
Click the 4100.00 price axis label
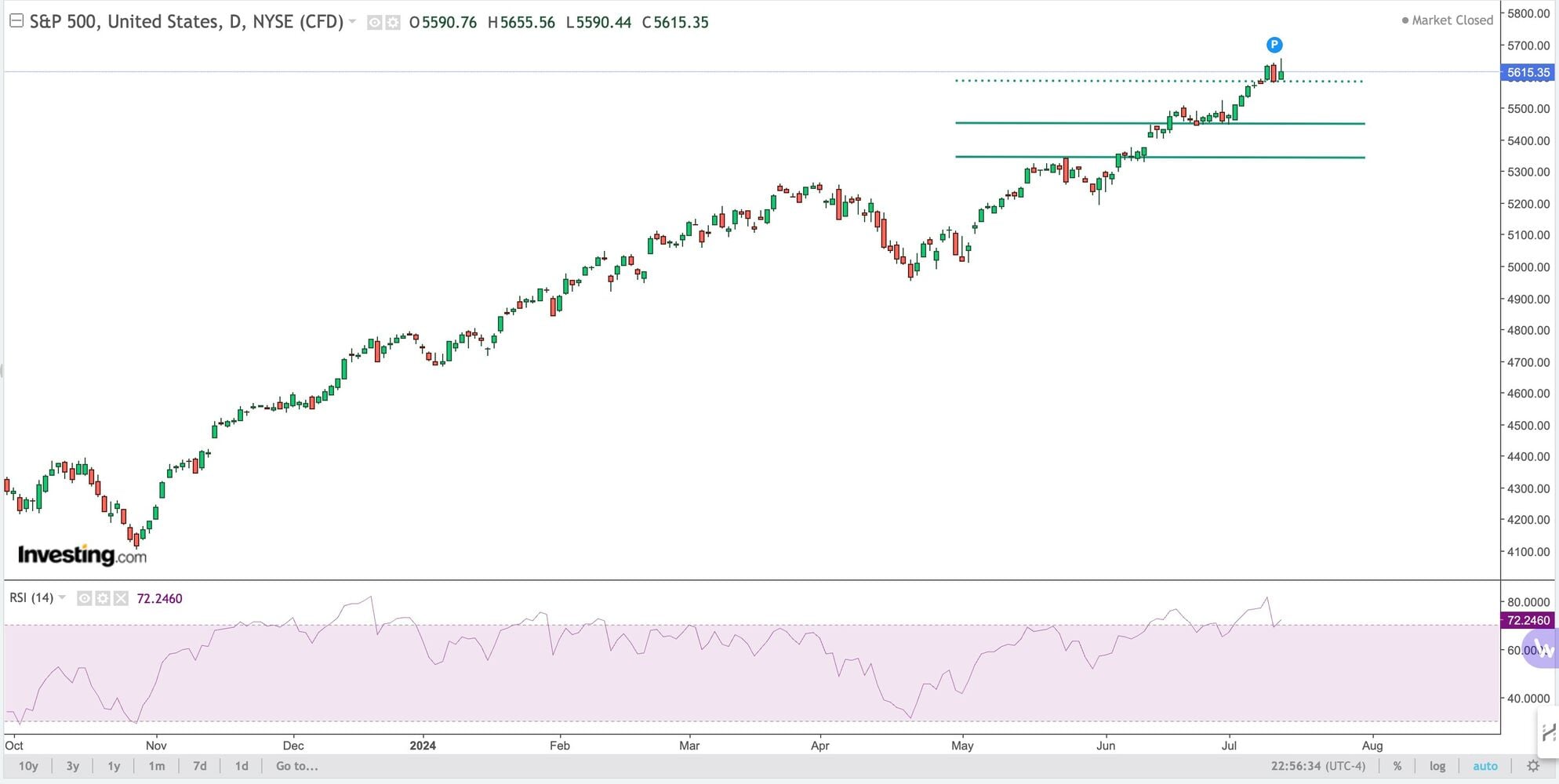pyautogui.click(x=1528, y=551)
